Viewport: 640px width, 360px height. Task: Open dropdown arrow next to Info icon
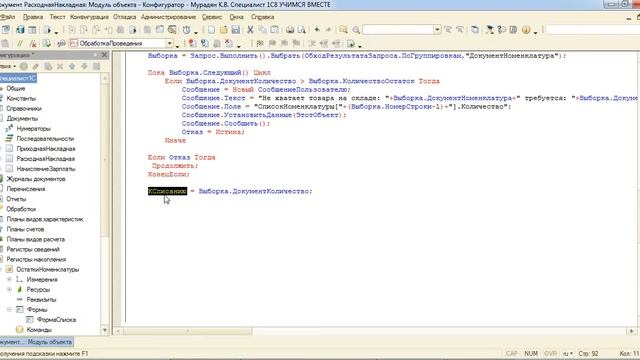[535, 32]
